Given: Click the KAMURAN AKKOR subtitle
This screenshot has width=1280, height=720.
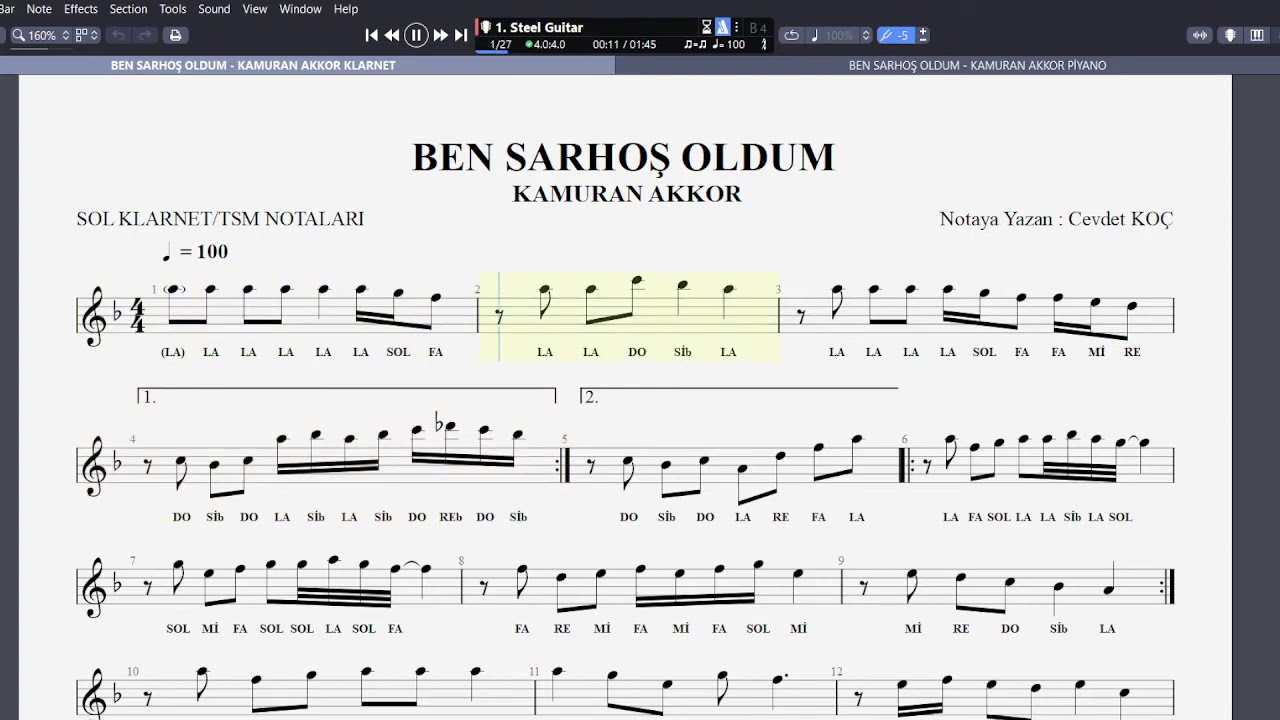Looking at the screenshot, I should 627,194.
